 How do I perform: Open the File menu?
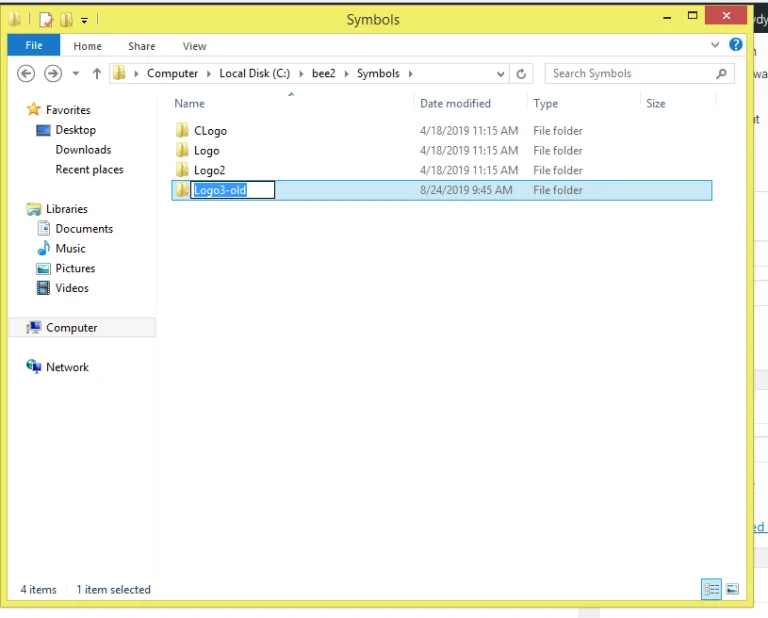coord(34,46)
